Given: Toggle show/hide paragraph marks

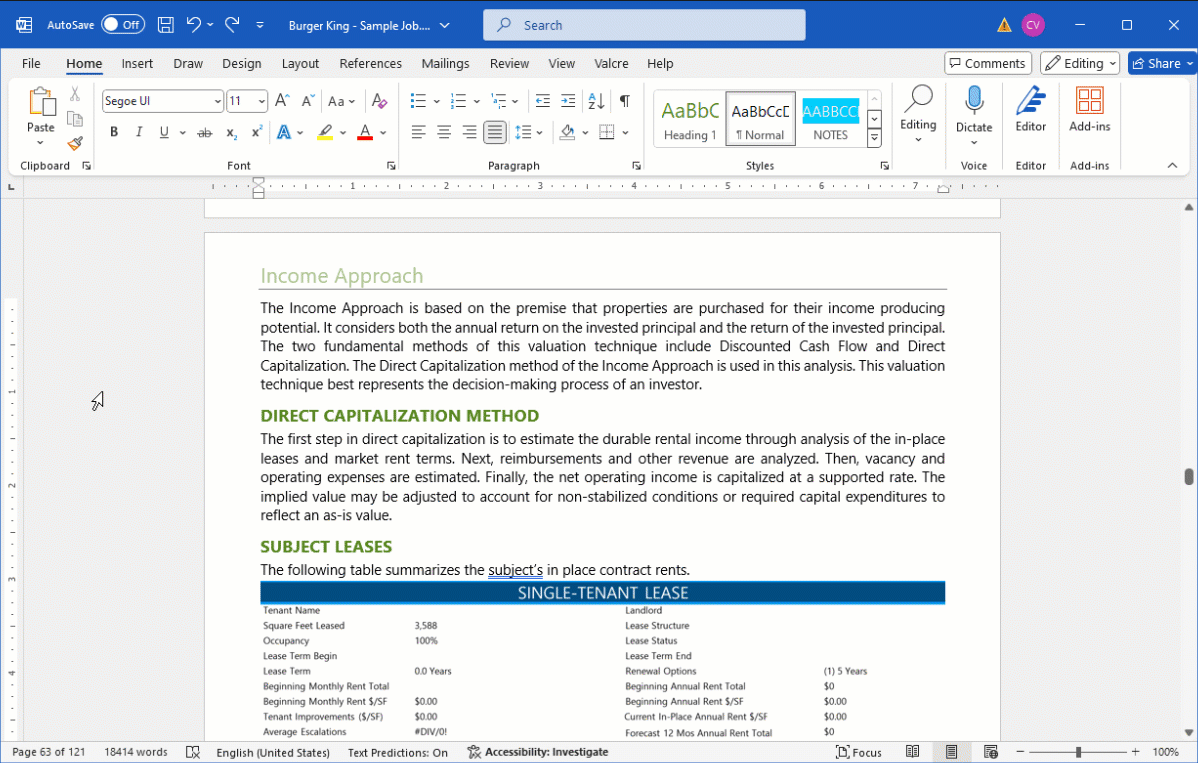Looking at the screenshot, I should (625, 101).
